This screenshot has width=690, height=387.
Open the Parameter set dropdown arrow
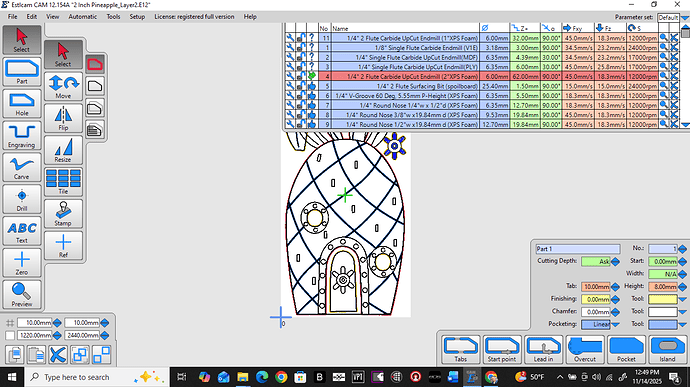(x=685, y=18)
